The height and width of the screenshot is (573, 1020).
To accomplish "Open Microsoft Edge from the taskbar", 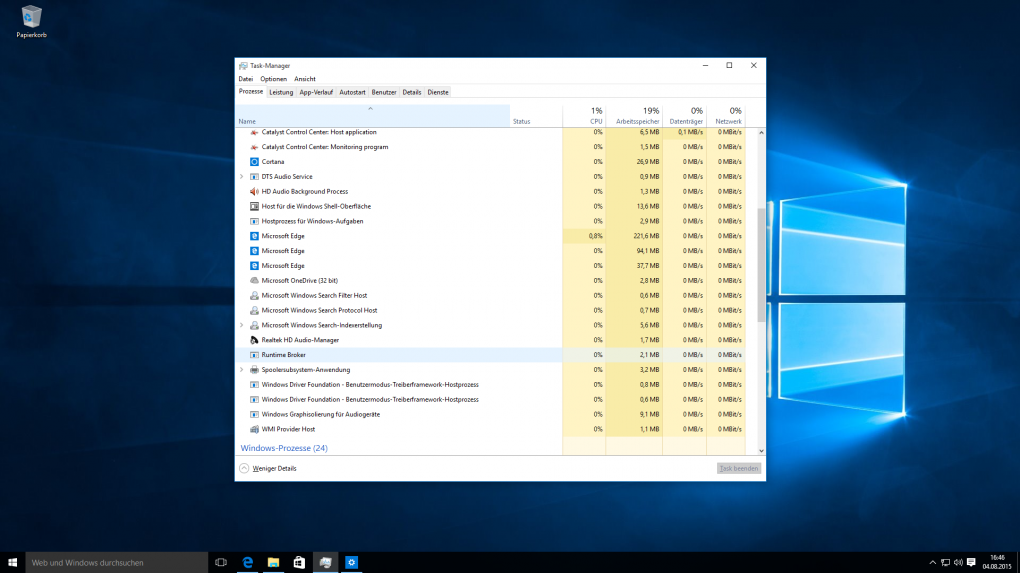I will pyautogui.click(x=248, y=563).
